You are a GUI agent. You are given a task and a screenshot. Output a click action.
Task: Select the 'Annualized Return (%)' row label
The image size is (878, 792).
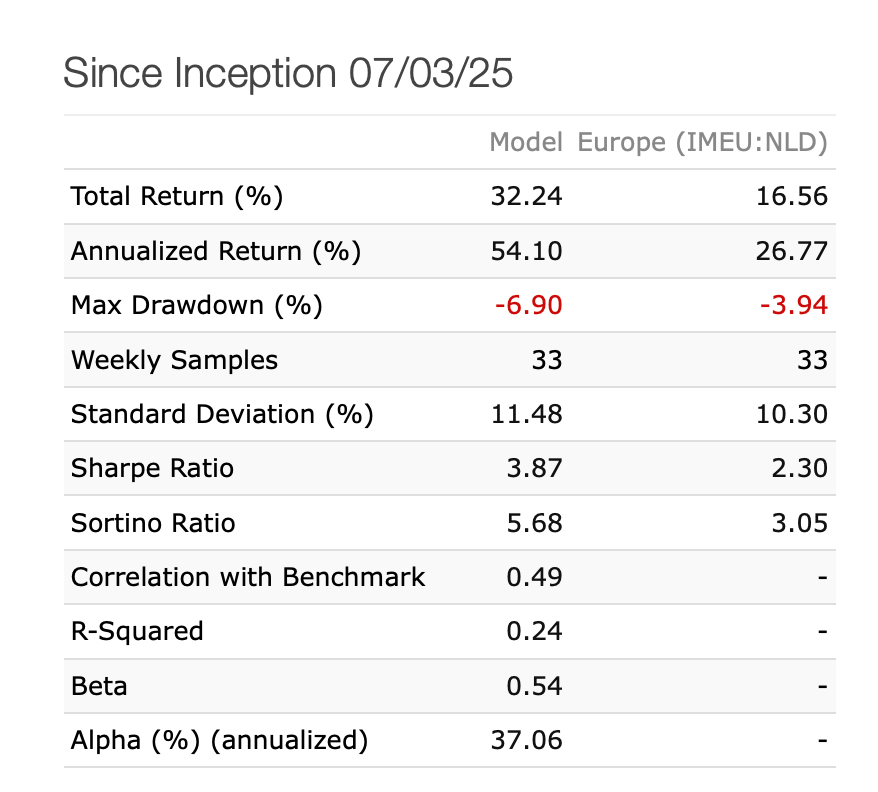(216, 251)
